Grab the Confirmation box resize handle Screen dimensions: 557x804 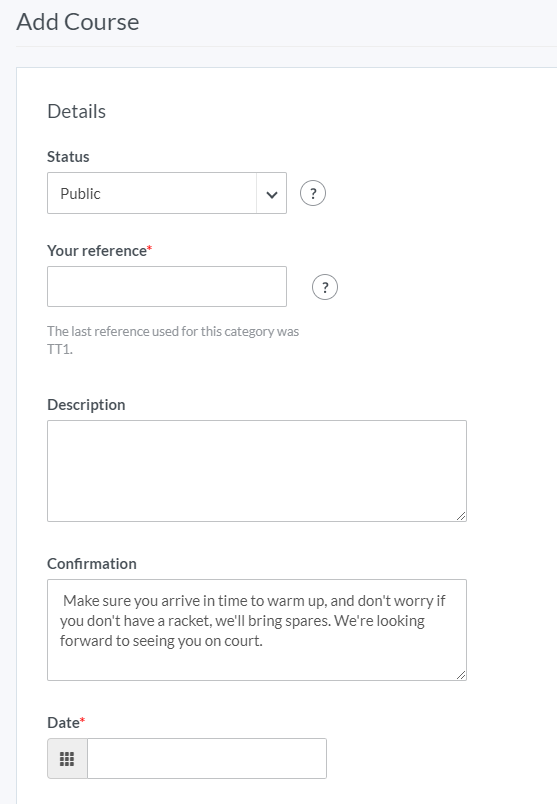tap(461, 675)
